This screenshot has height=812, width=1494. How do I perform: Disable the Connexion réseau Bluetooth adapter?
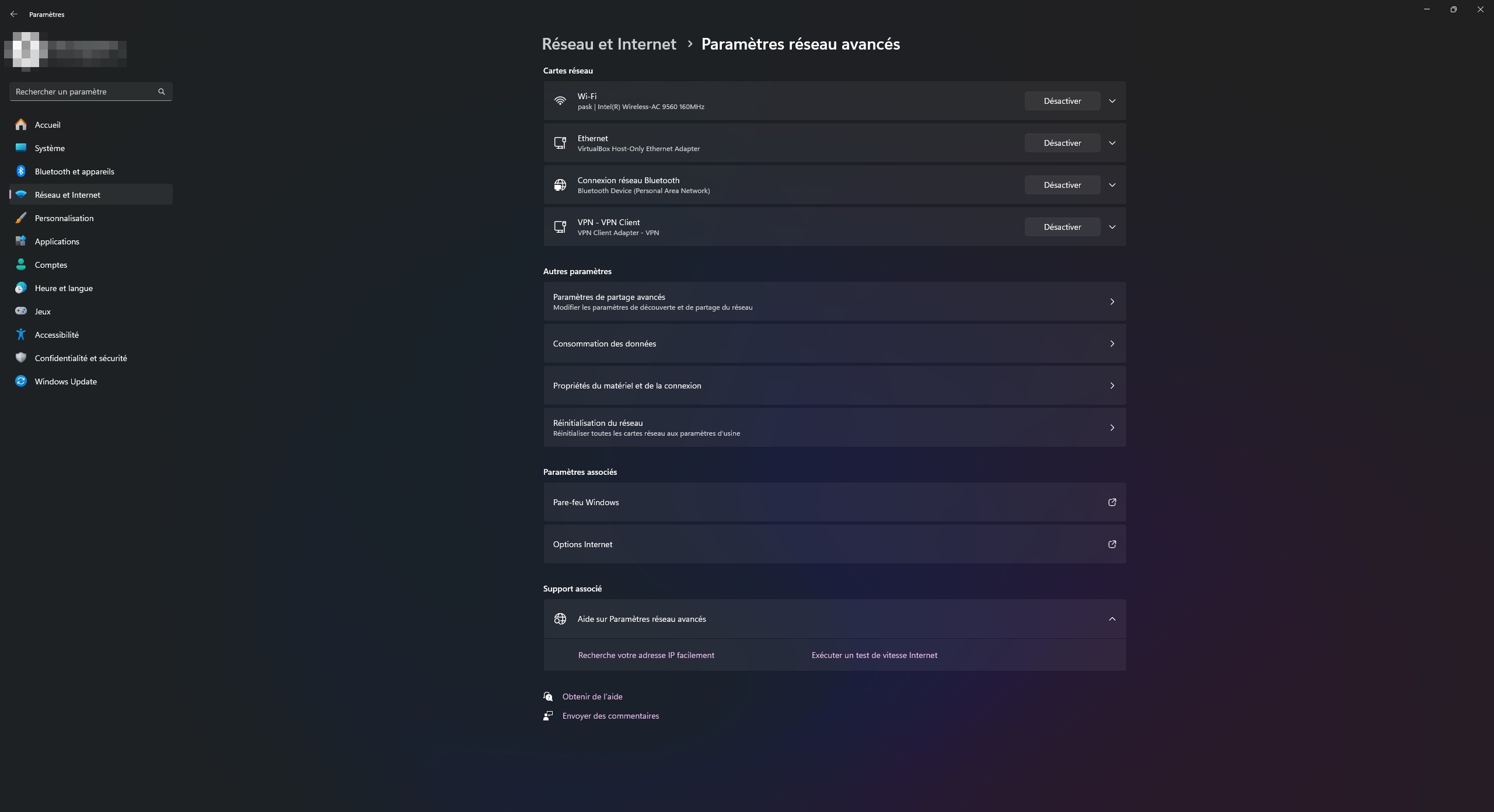(1062, 185)
